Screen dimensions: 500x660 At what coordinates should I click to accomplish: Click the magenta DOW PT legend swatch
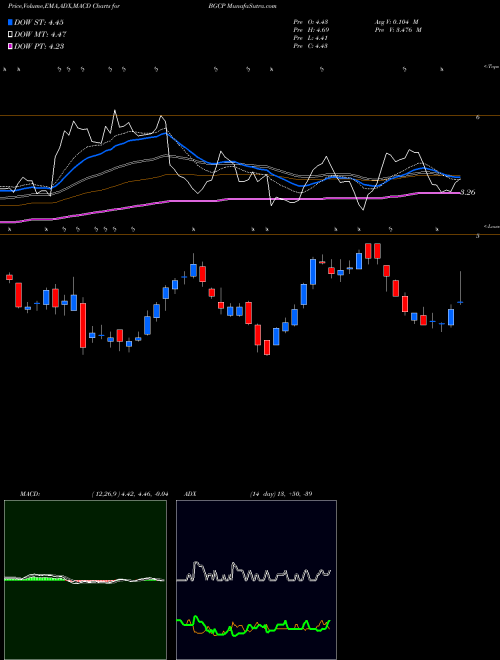pos(11,46)
